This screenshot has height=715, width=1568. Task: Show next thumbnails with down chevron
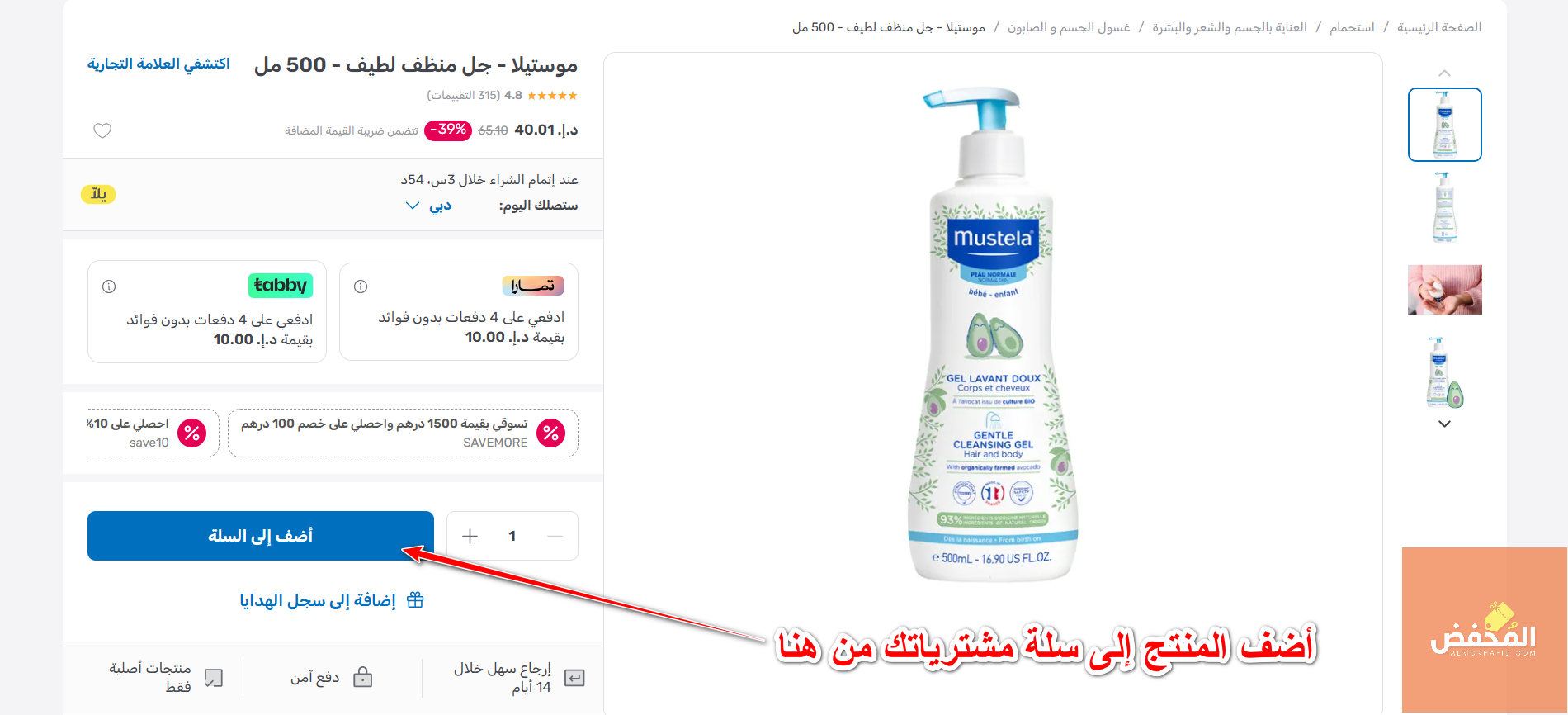(x=1444, y=424)
